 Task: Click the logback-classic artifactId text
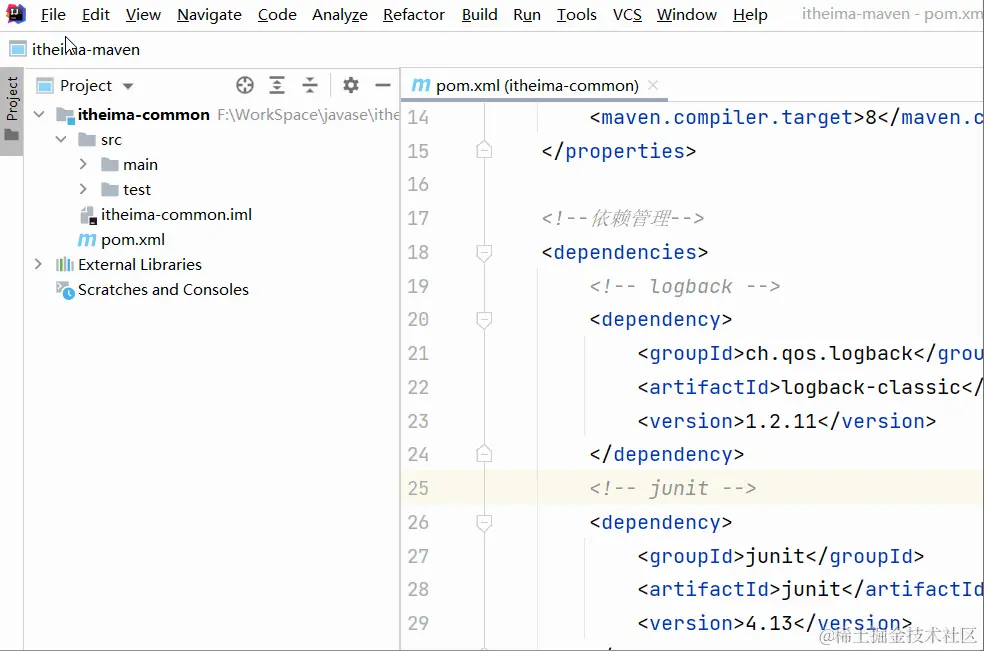[872, 387]
